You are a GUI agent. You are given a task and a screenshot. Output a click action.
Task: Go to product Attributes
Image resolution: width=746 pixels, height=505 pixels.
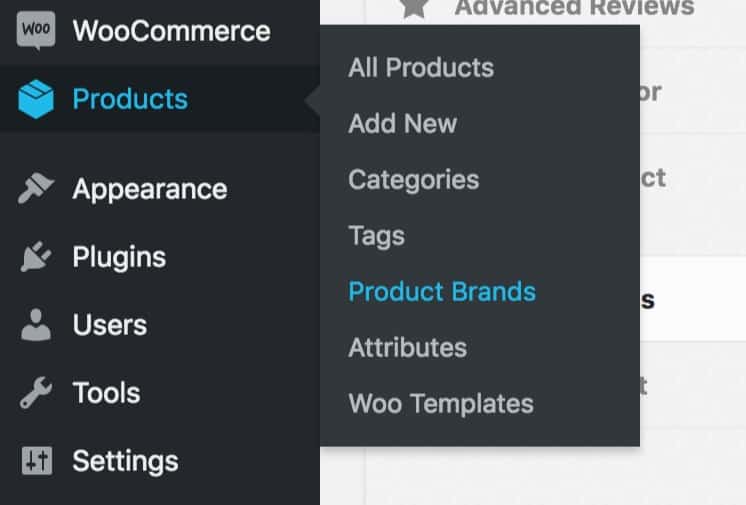pos(407,348)
